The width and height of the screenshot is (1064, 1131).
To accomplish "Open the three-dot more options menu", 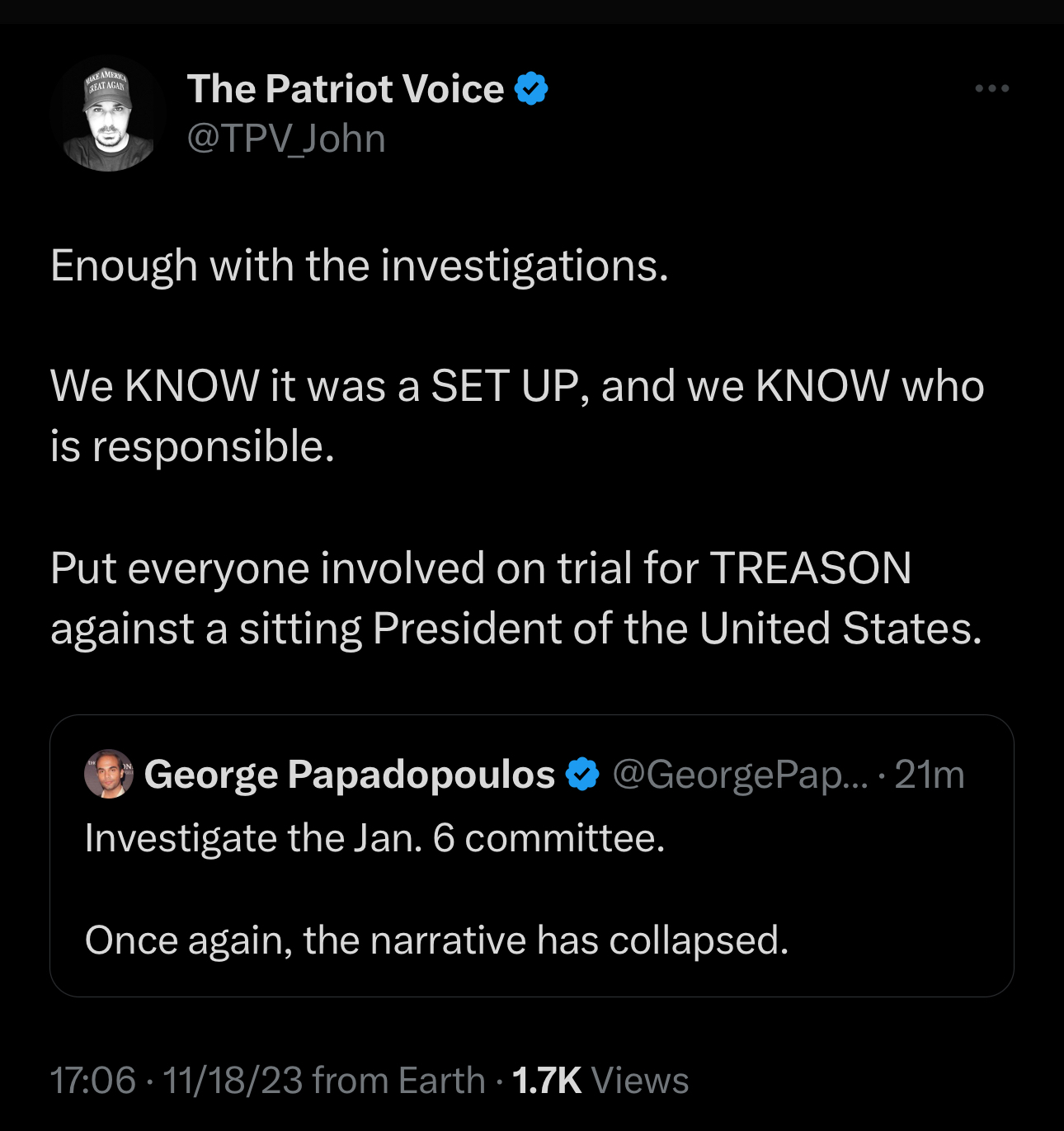I will pos(991,88).
